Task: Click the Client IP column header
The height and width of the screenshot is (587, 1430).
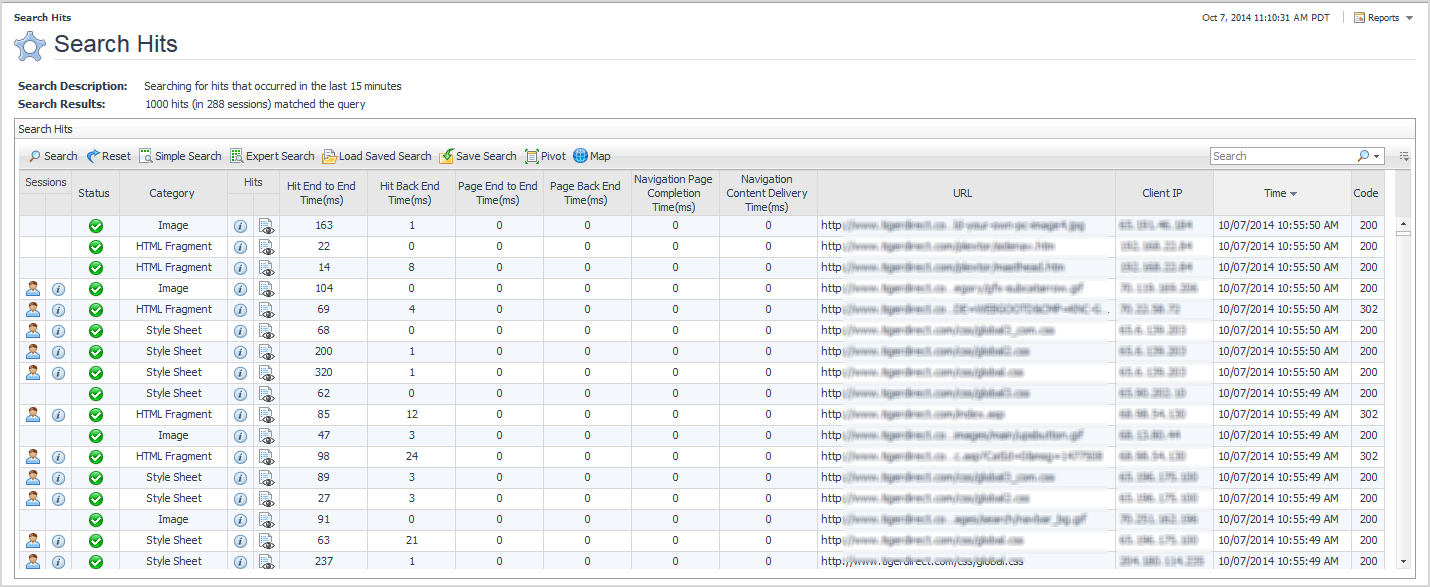Action: pyautogui.click(x=1163, y=193)
